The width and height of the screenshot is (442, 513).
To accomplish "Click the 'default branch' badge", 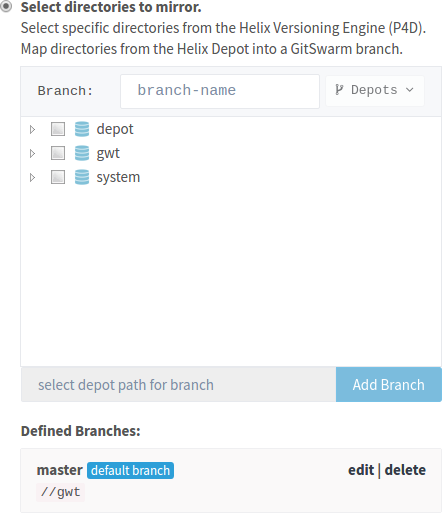I will tap(130, 470).
